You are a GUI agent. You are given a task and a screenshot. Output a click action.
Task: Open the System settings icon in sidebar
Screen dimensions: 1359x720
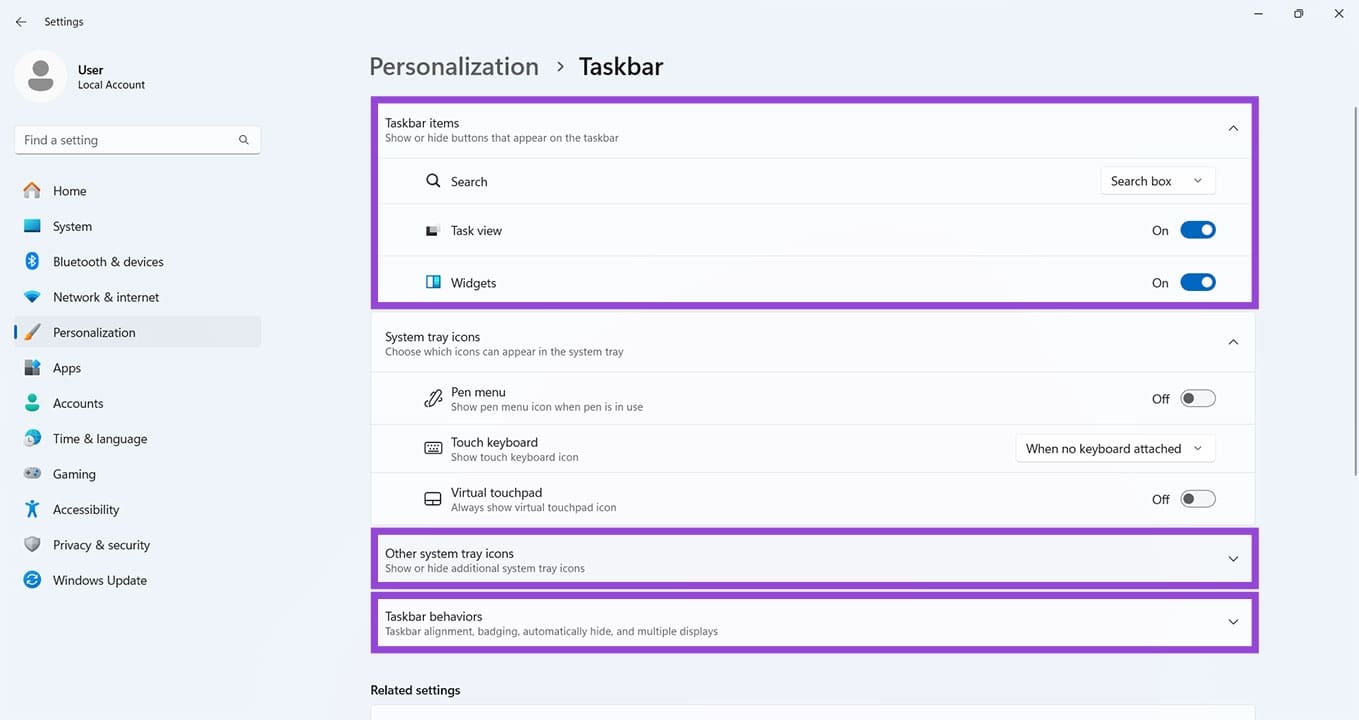pyautogui.click(x=32, y=226)
